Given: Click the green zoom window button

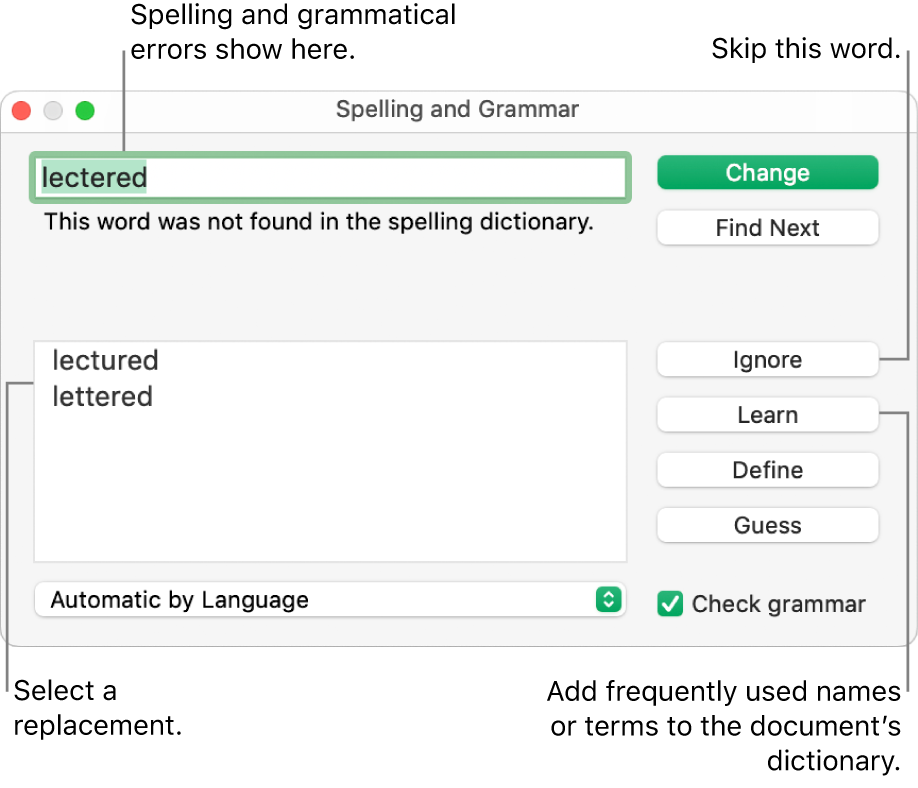Looking at the screenshot, I should pyautogui.click(x=85, y=110).
